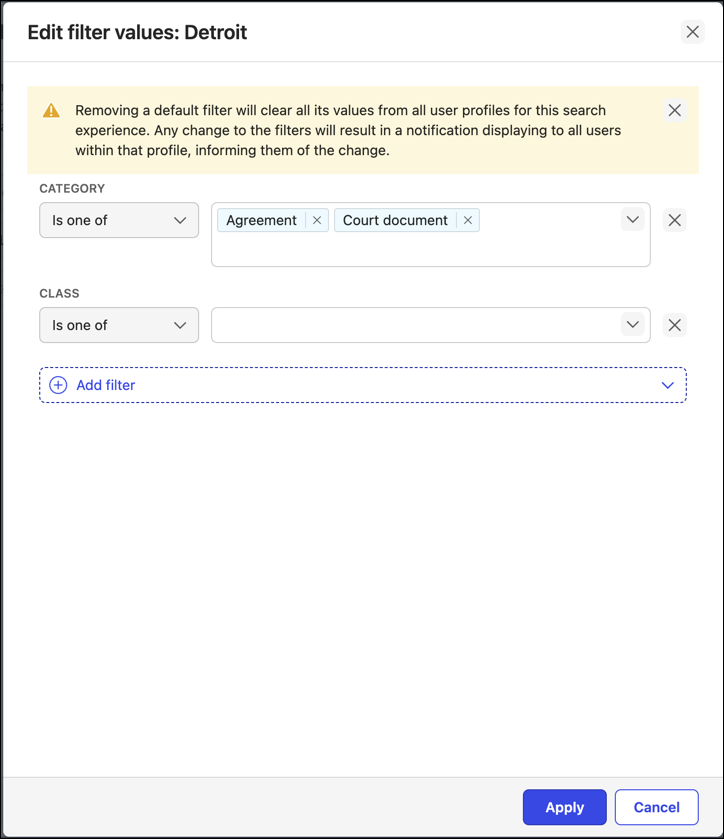Open the Category 'Is one of' operator dropdown
The height and width of the screenshot is (839, 724).
[119, 220]
